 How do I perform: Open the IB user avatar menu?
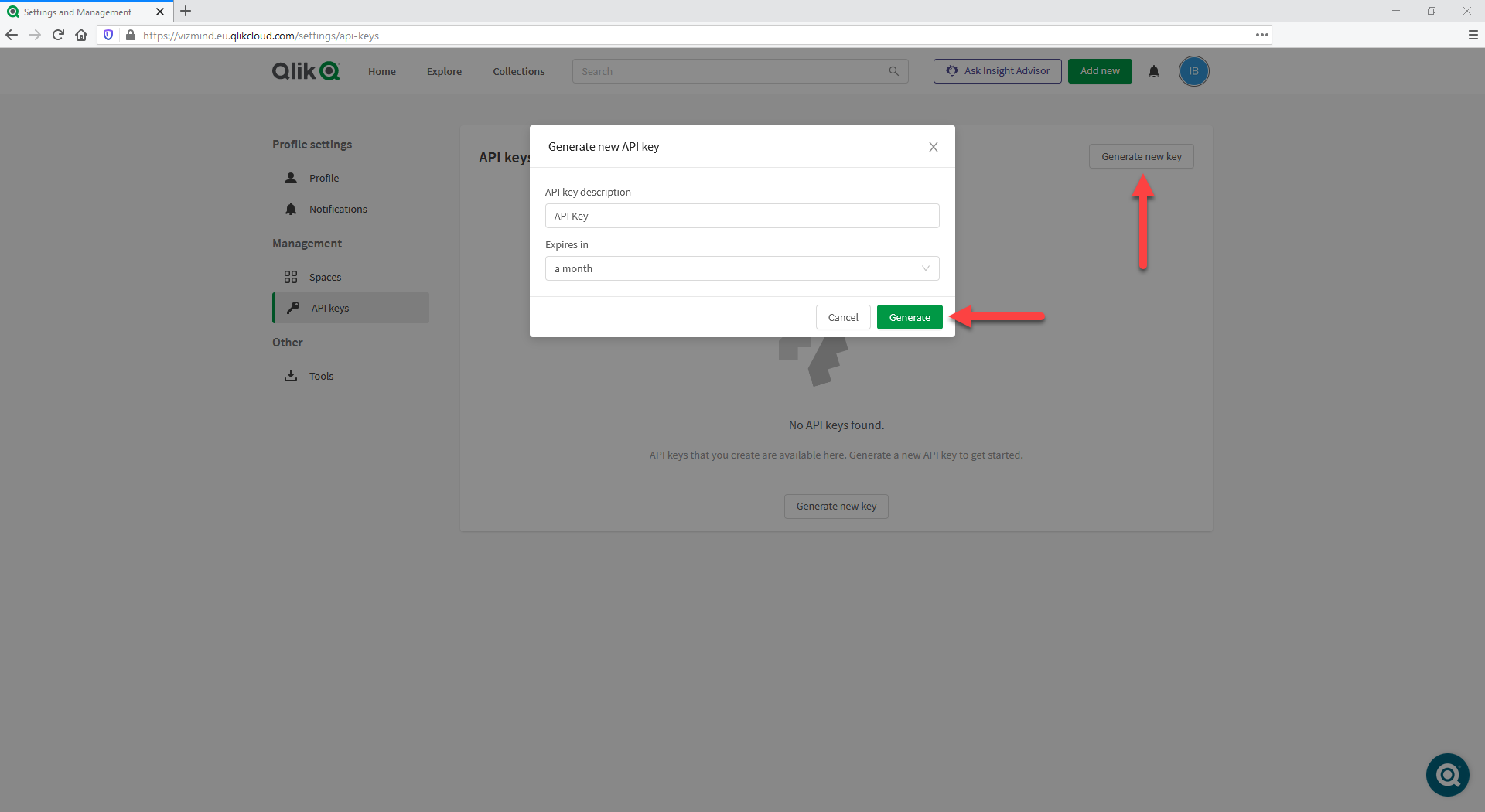(1193, 71)
